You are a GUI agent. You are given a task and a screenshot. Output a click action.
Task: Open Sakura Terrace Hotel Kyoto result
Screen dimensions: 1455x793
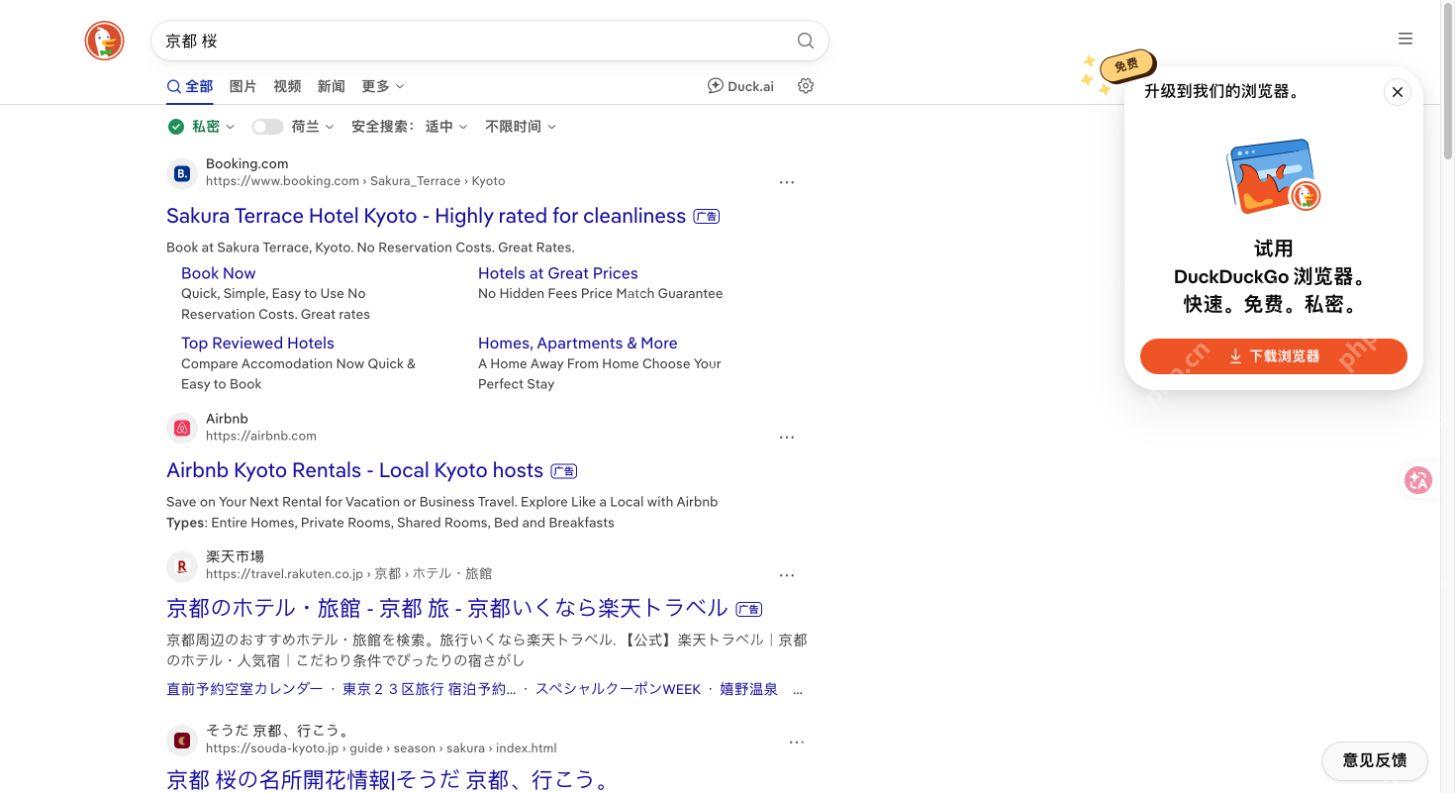pyautogui.click(x=426, y=216)
